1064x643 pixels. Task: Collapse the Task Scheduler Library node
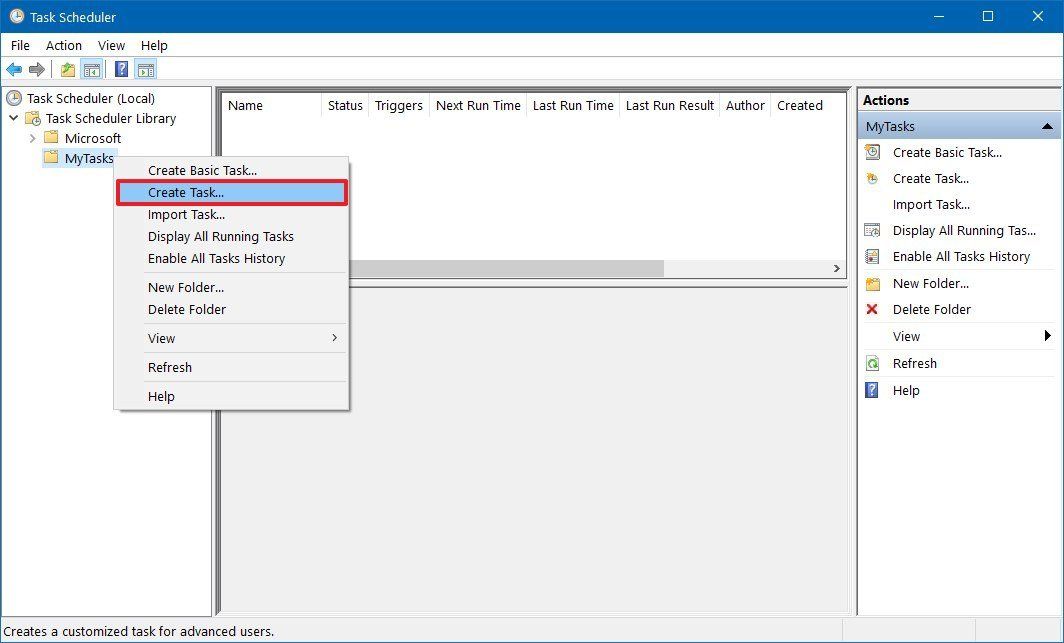[x=13, y=118]
